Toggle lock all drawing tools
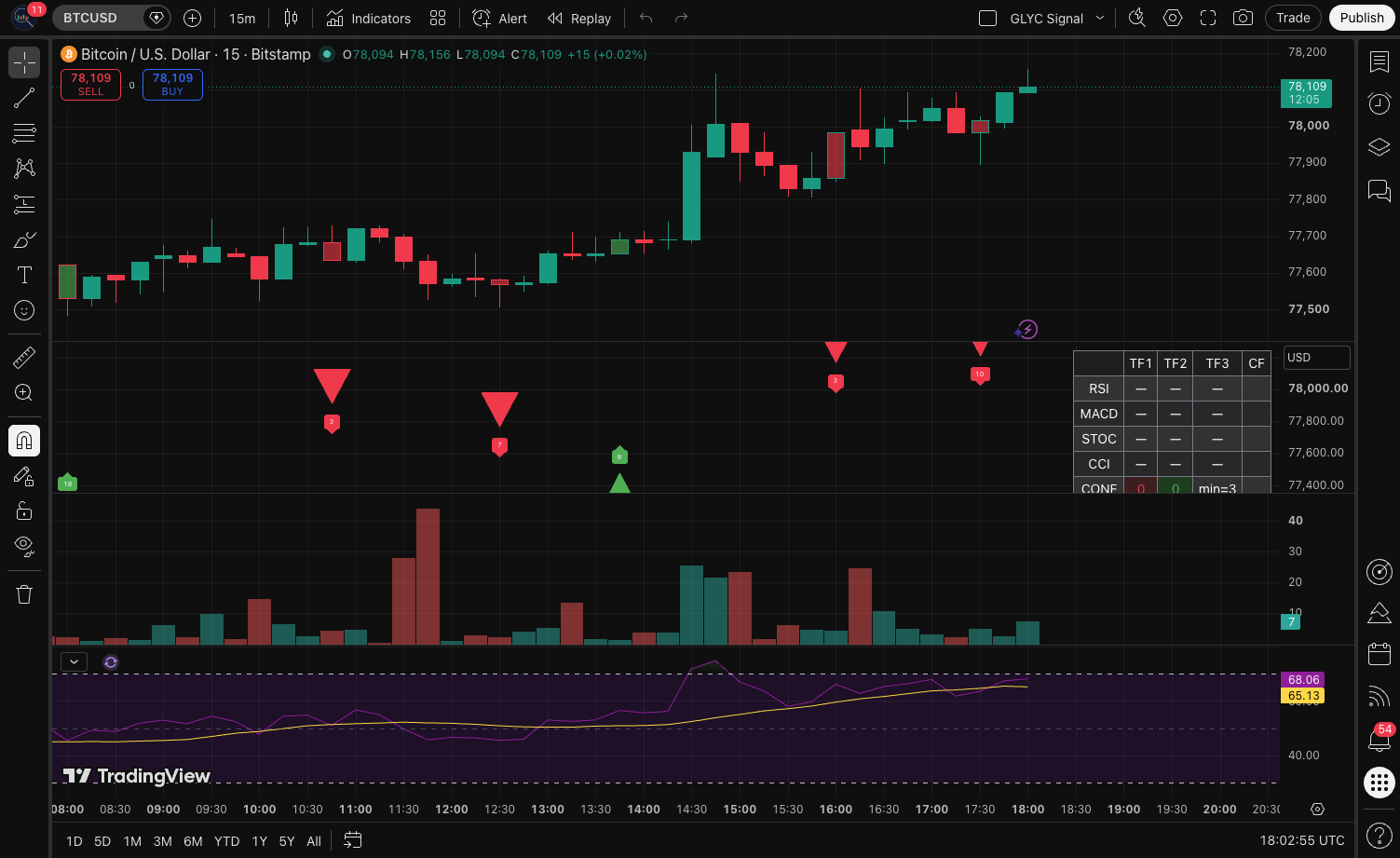 click(x=24, y=511)
